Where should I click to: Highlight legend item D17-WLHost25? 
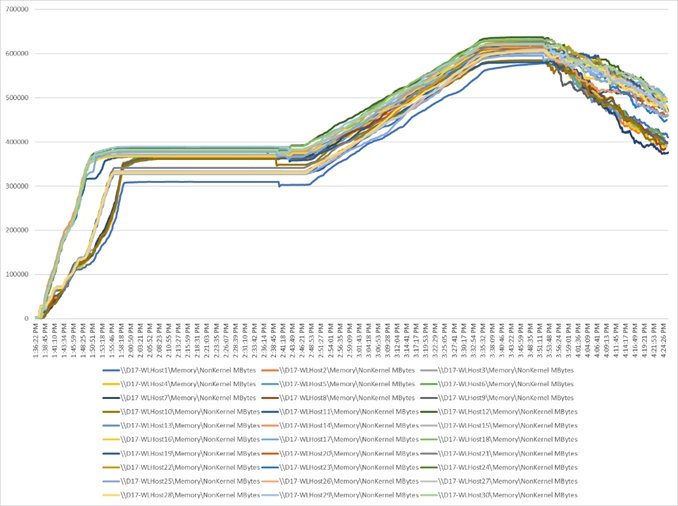coord(181,481)
